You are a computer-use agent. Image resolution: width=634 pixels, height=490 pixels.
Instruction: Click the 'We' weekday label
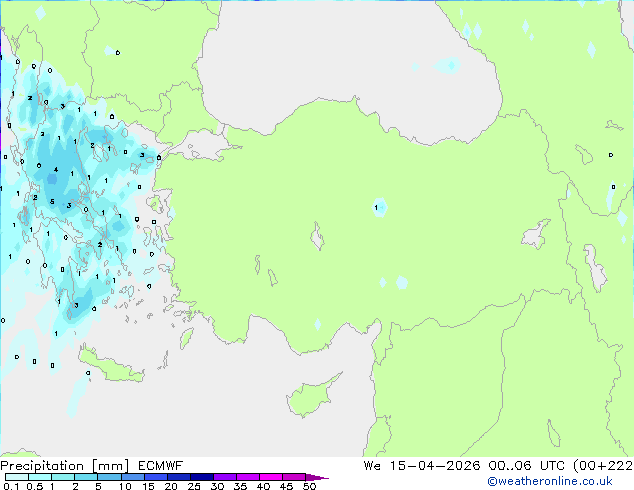coord(372,466)
